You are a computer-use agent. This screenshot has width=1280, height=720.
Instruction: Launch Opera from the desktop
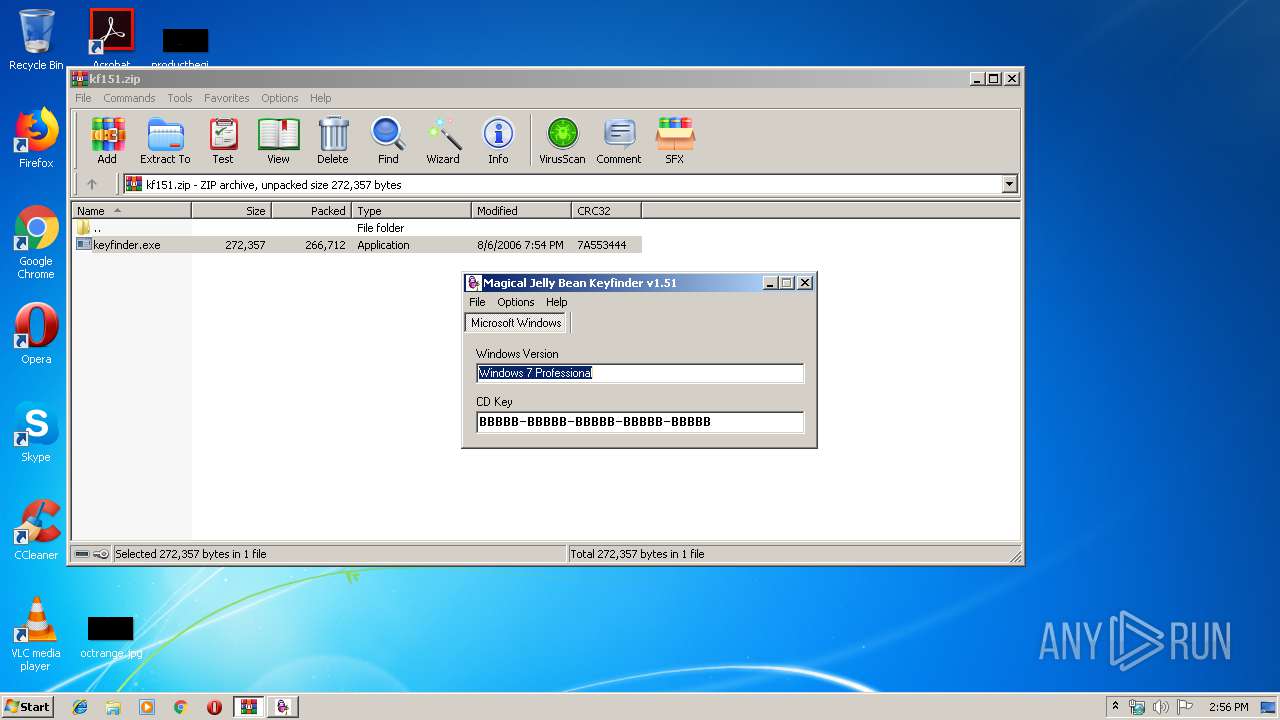pyautogui.click(x=36, y=334)
